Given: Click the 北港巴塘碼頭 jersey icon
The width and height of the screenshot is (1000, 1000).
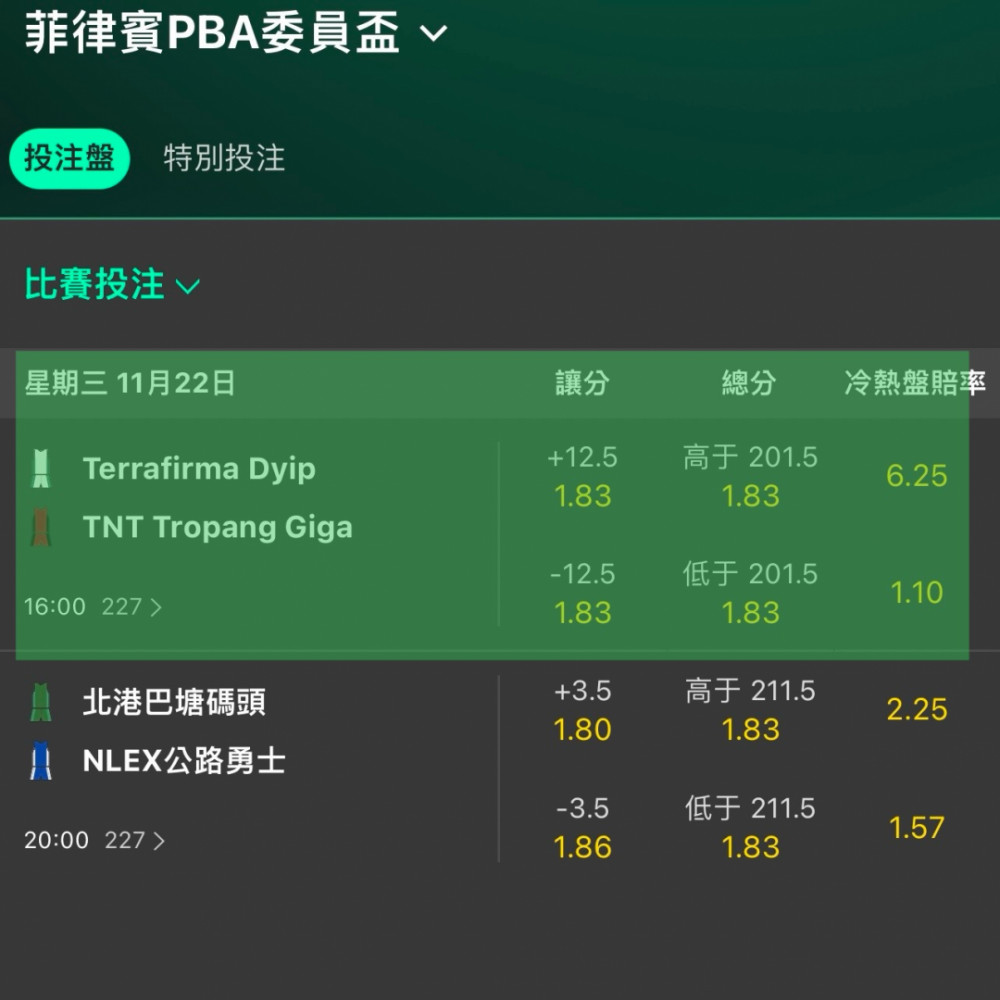Looking at the screenshot, I should pos(41,702).
